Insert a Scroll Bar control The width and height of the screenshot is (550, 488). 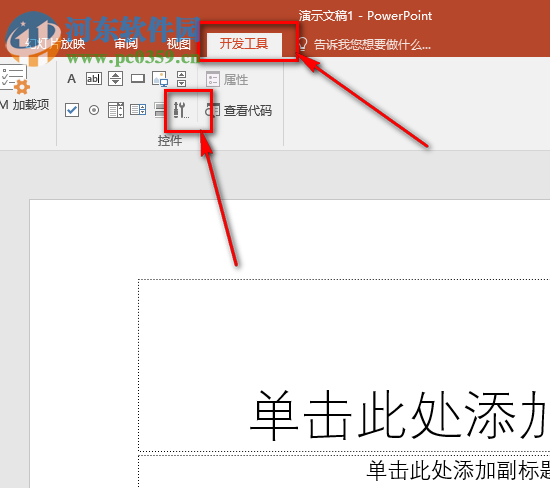coord(181,79)
